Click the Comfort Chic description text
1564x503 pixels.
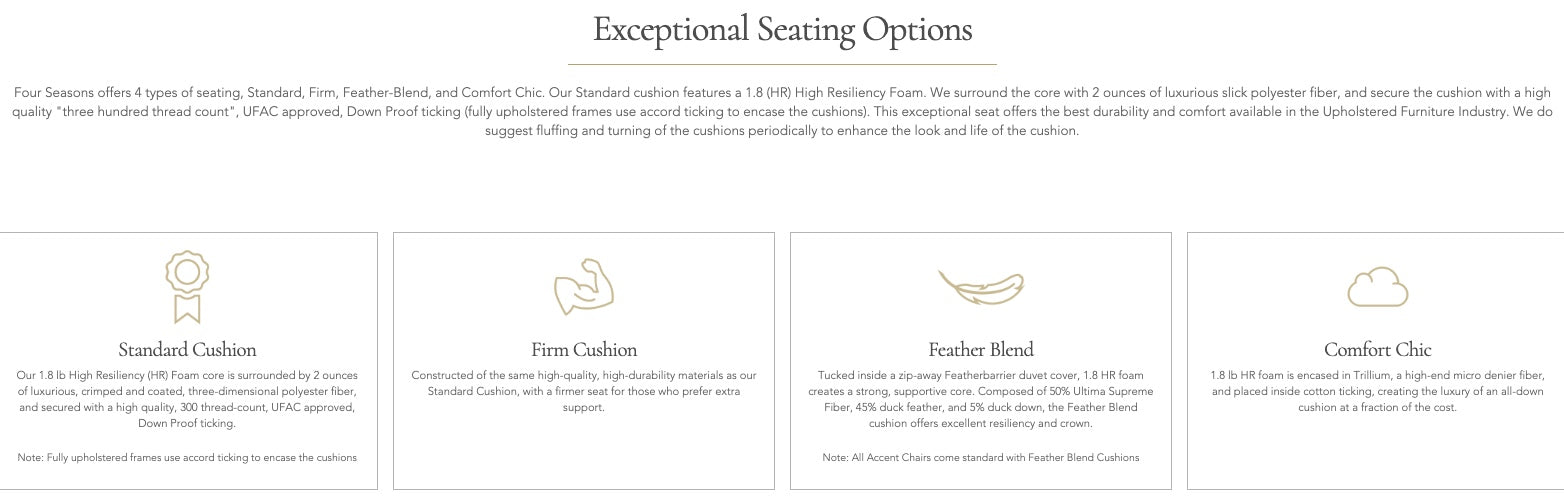coord(1377,391)
